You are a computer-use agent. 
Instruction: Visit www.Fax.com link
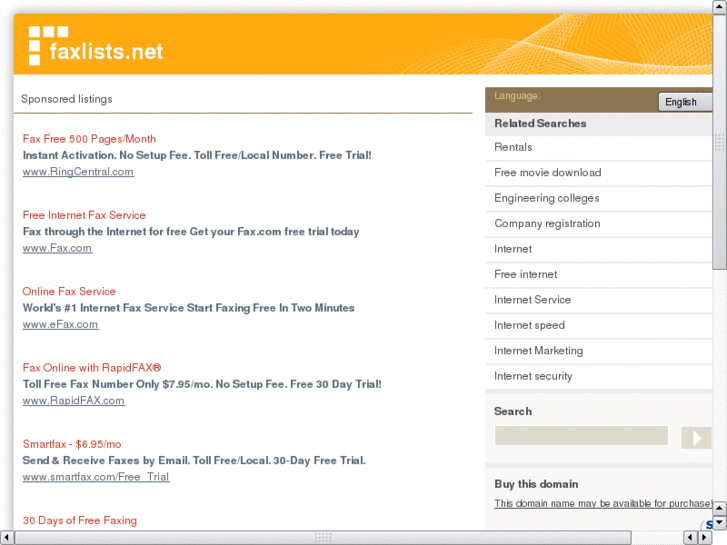[x=57, y=248]
